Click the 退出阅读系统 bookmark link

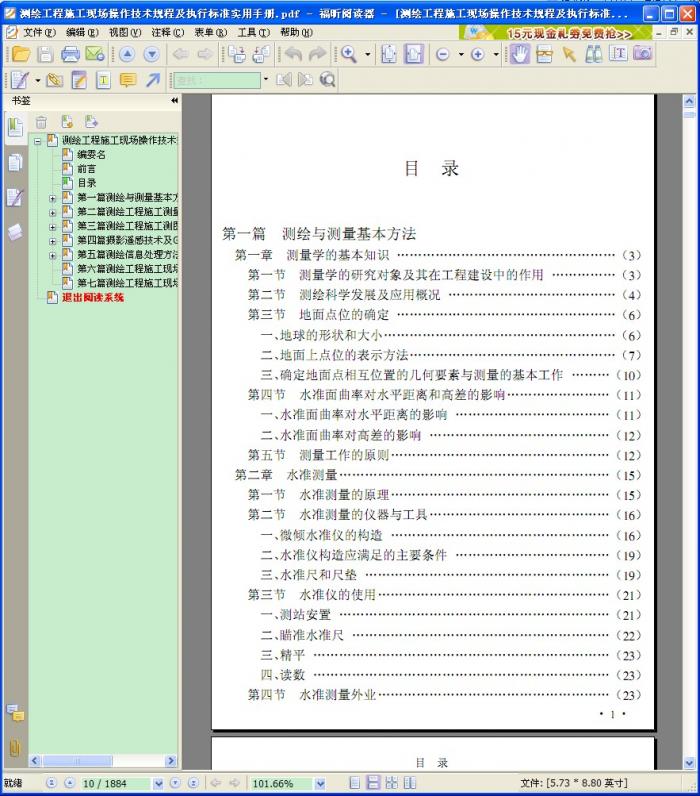(93, 297)
